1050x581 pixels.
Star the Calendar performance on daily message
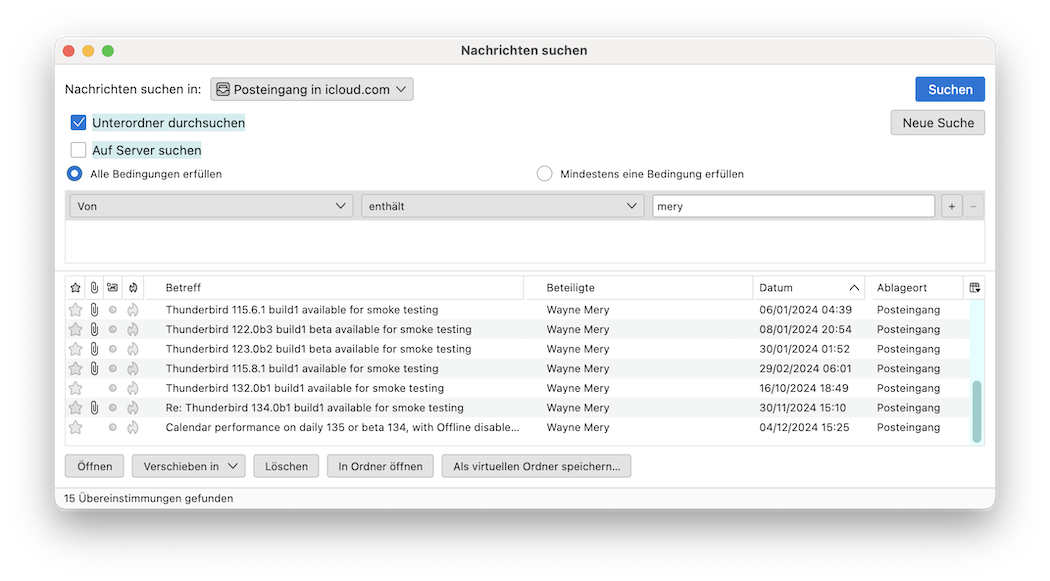click(x=76, y=427)
